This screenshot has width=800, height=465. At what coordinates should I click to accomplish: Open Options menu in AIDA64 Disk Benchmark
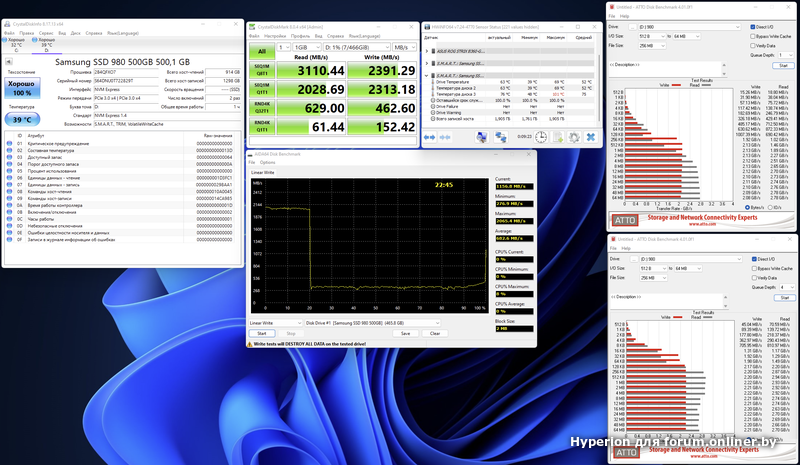[x=268, y=161]
